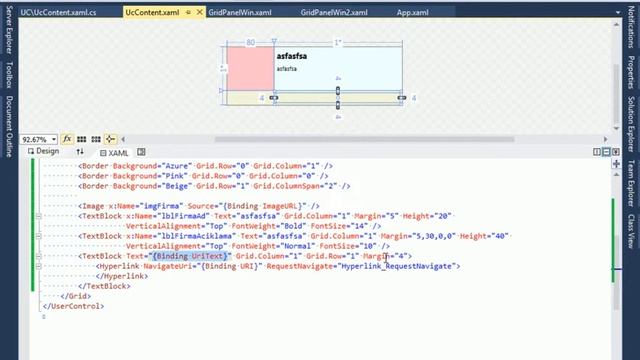The width and height of the screenshot is (640, 360).
Task: Click the plus split-editor icon
Action: coord(616,164)
